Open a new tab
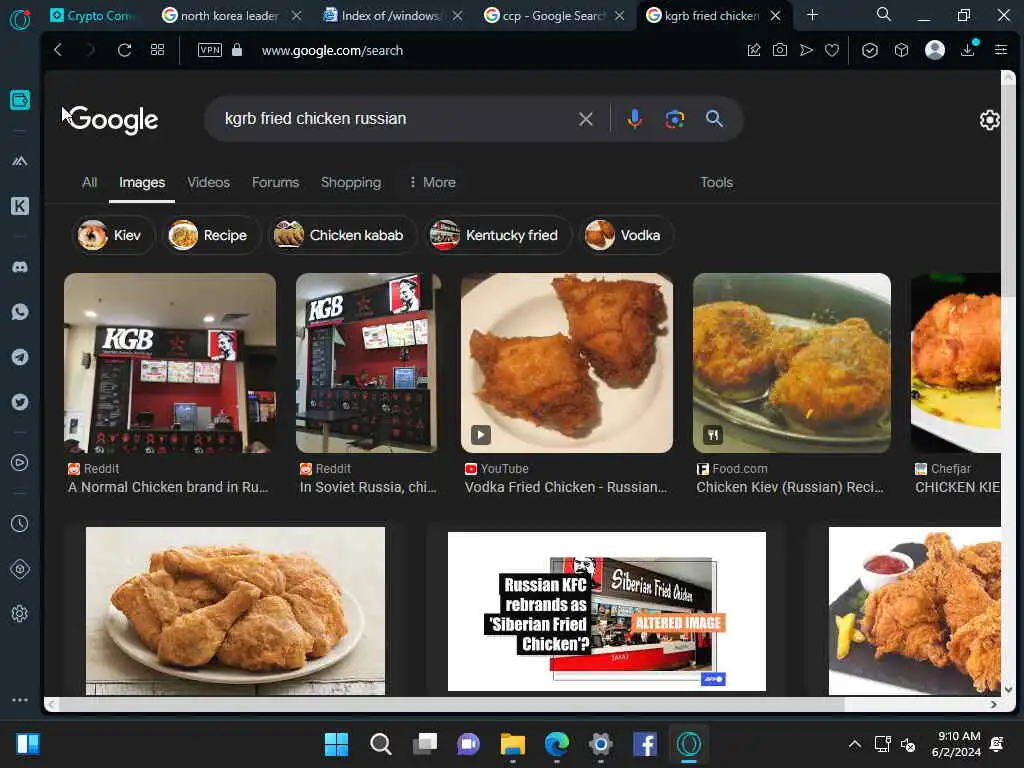Image resolution: width=1024 pixels, height=768 pixels. [812, 14]
